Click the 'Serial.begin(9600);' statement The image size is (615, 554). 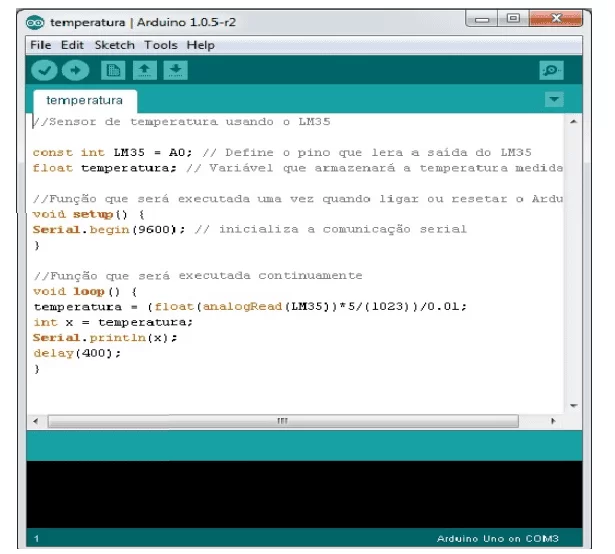pos(109,230)
